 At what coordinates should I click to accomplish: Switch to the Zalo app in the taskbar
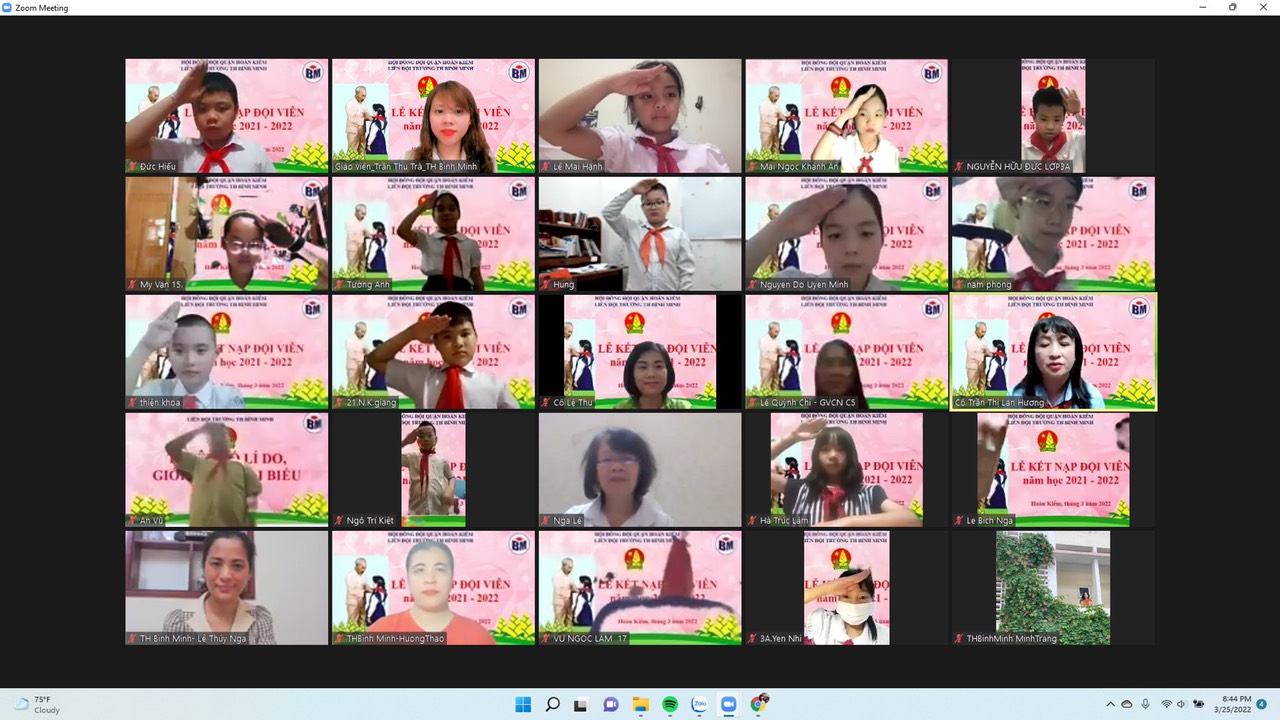click(x=699, y=704)
